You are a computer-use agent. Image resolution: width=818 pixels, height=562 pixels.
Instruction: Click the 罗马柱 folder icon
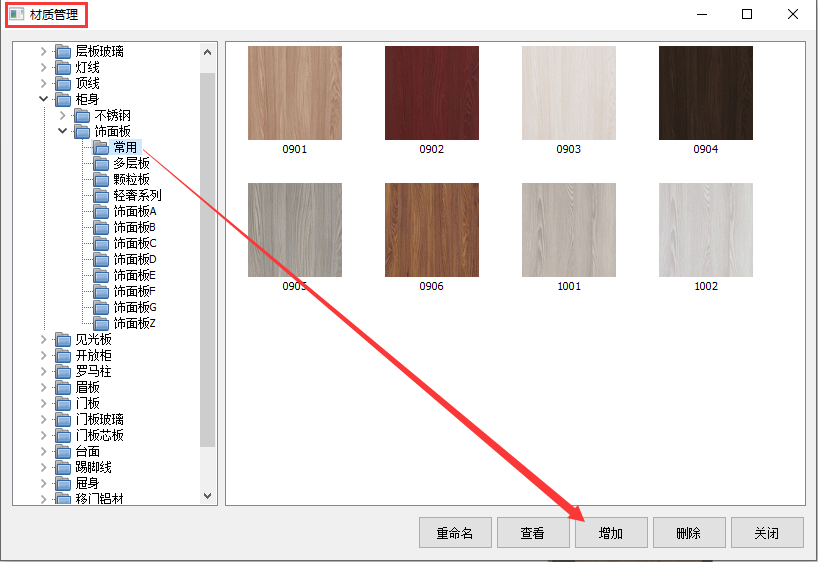(x=63, y=372)
